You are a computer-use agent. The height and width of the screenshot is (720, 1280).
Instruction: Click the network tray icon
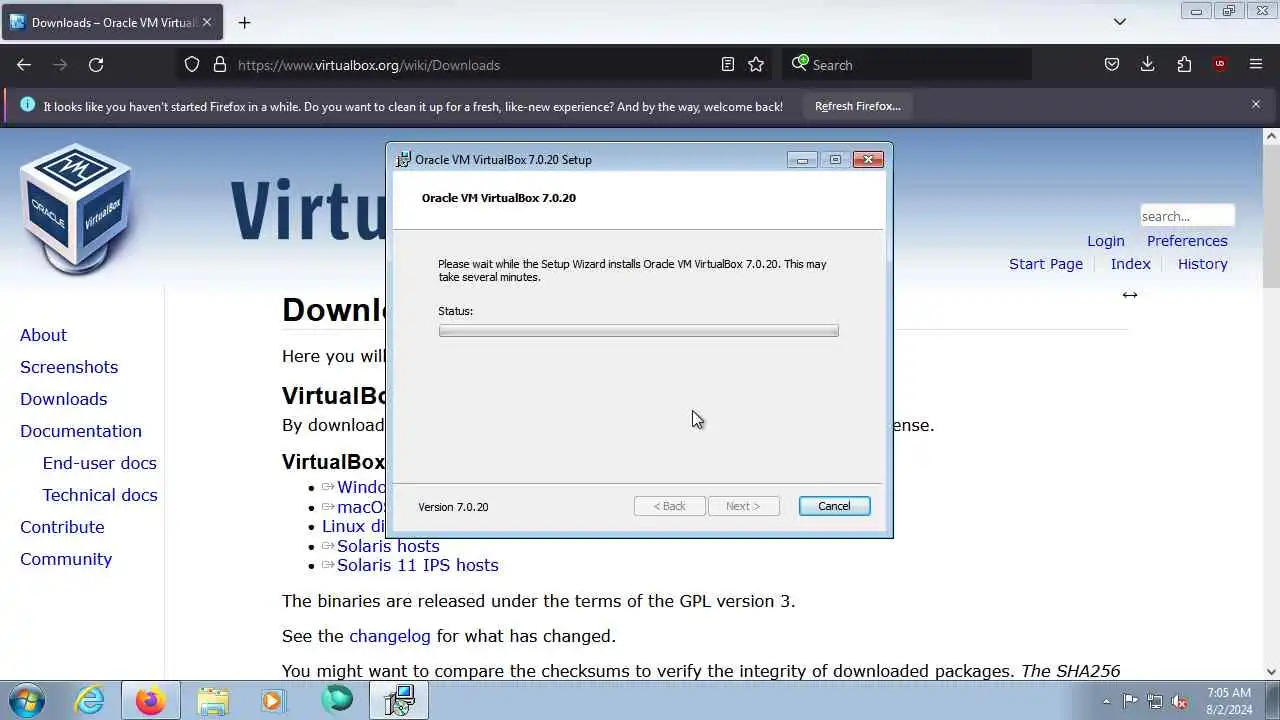click(1155, 701)
